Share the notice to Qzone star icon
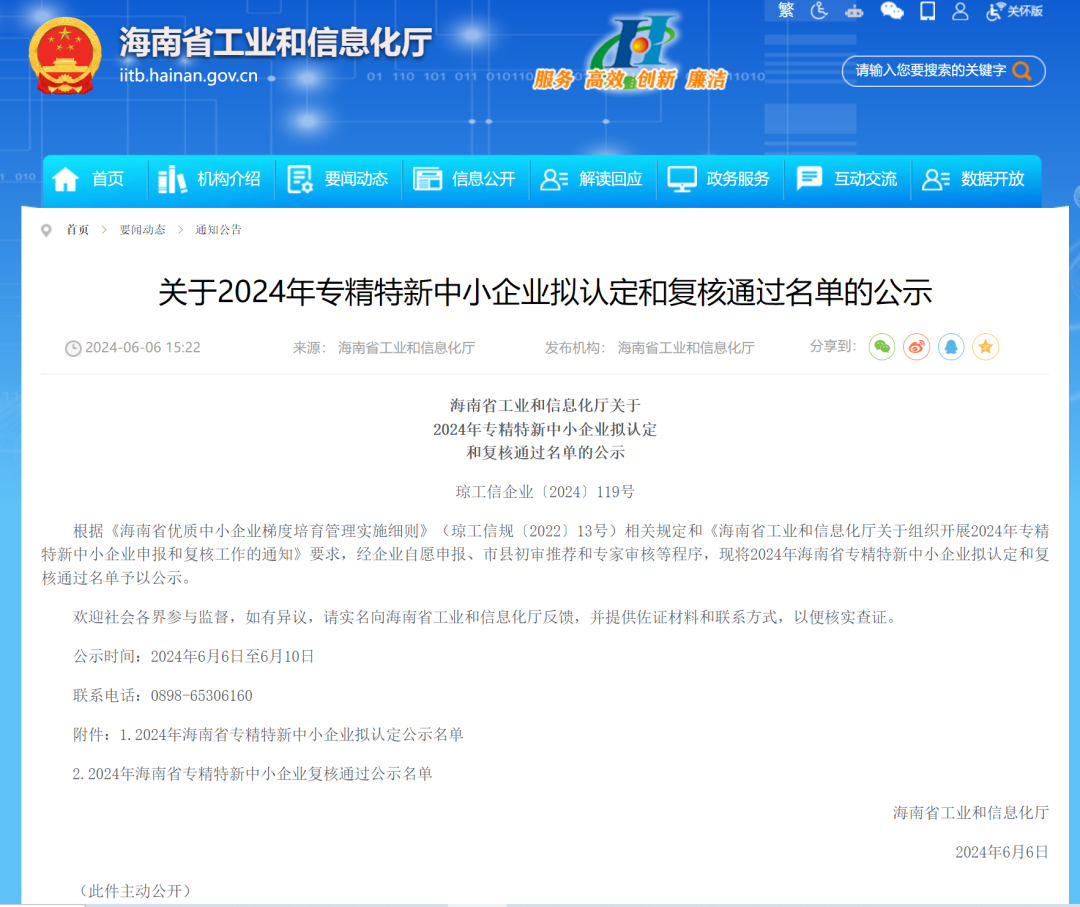Image resolution: width=1080 pixels, height=907 pixels. click(x=986, y=347)
